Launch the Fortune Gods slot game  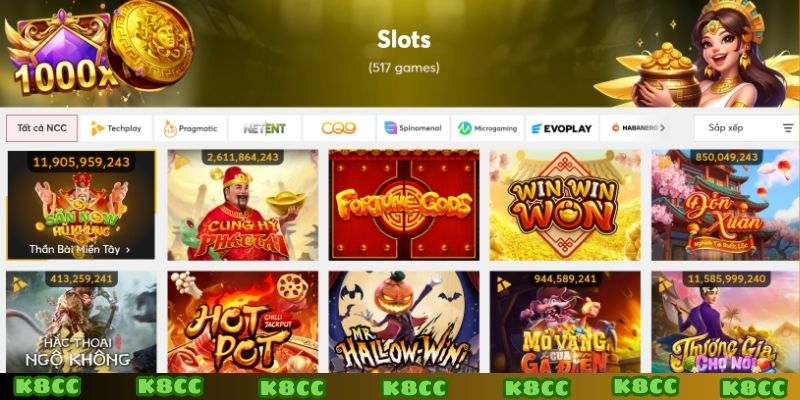pyautogui.click(x=404, y=205)
